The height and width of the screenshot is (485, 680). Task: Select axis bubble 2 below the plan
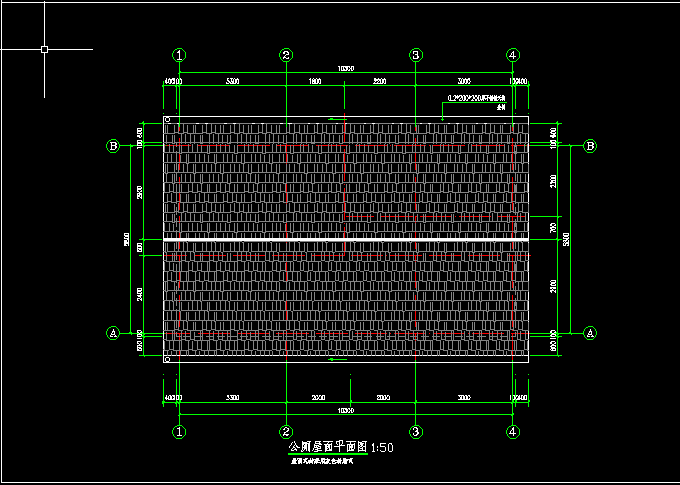point(286,432)
